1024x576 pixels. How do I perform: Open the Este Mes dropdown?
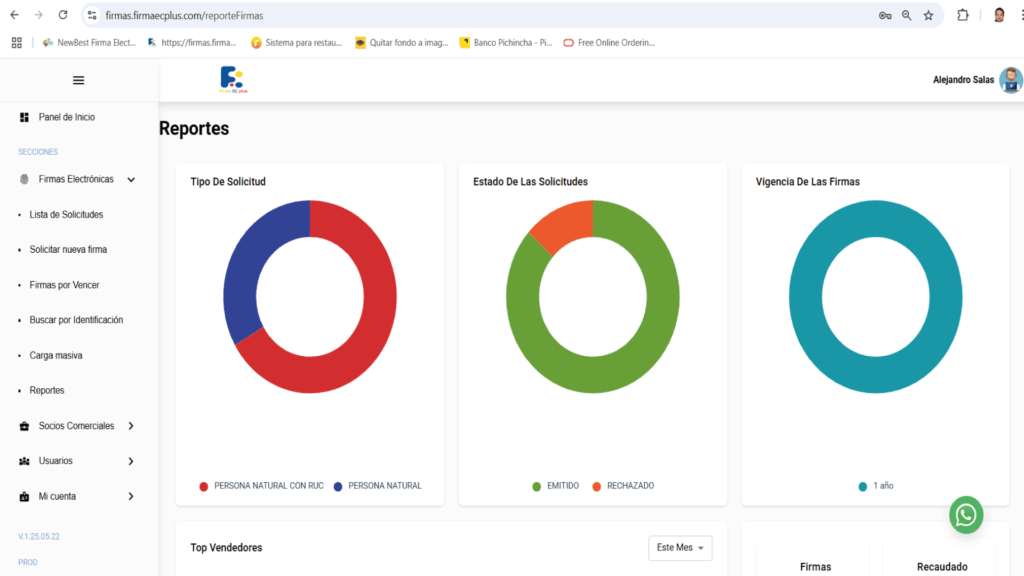[x=680, y=548]
